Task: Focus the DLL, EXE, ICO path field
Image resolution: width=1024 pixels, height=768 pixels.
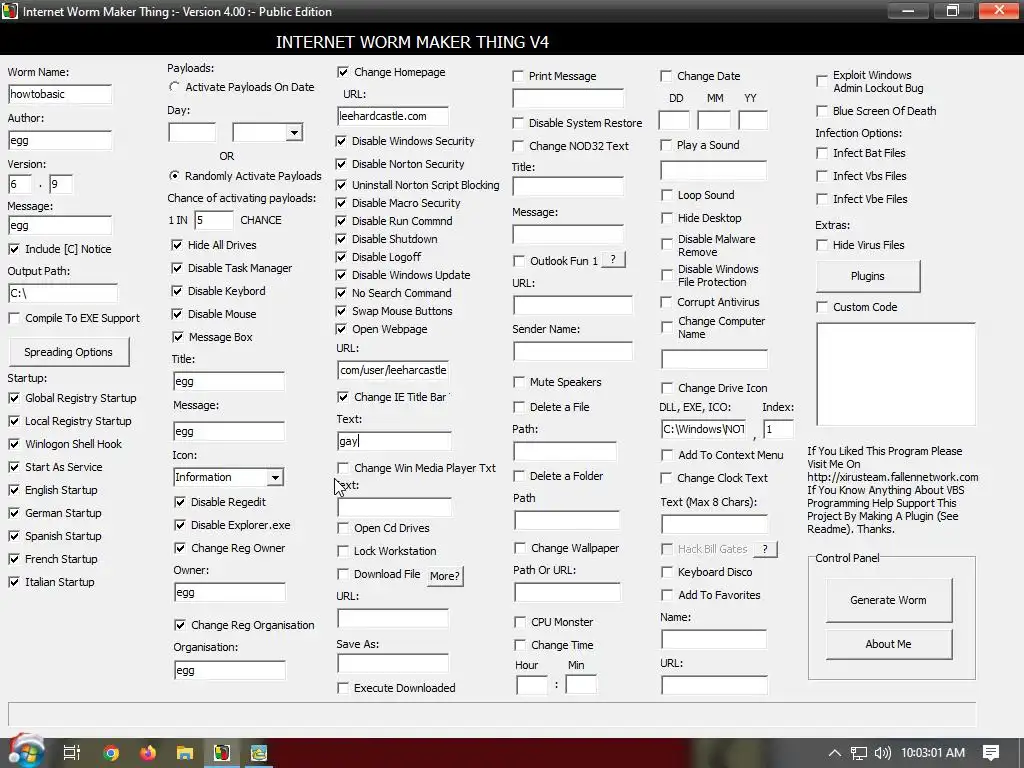Action: (703, 429)
